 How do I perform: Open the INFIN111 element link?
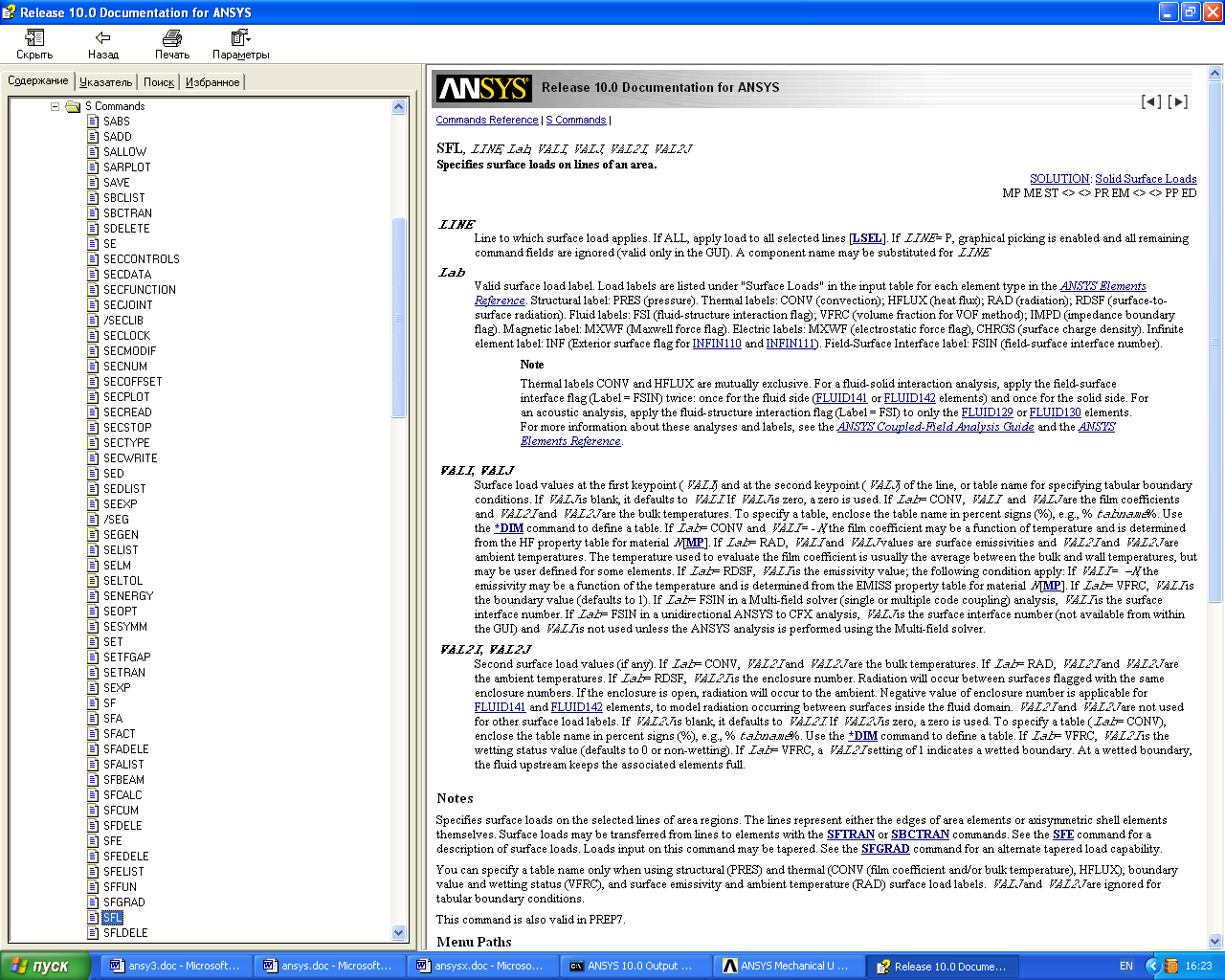(x=791, y=344)
